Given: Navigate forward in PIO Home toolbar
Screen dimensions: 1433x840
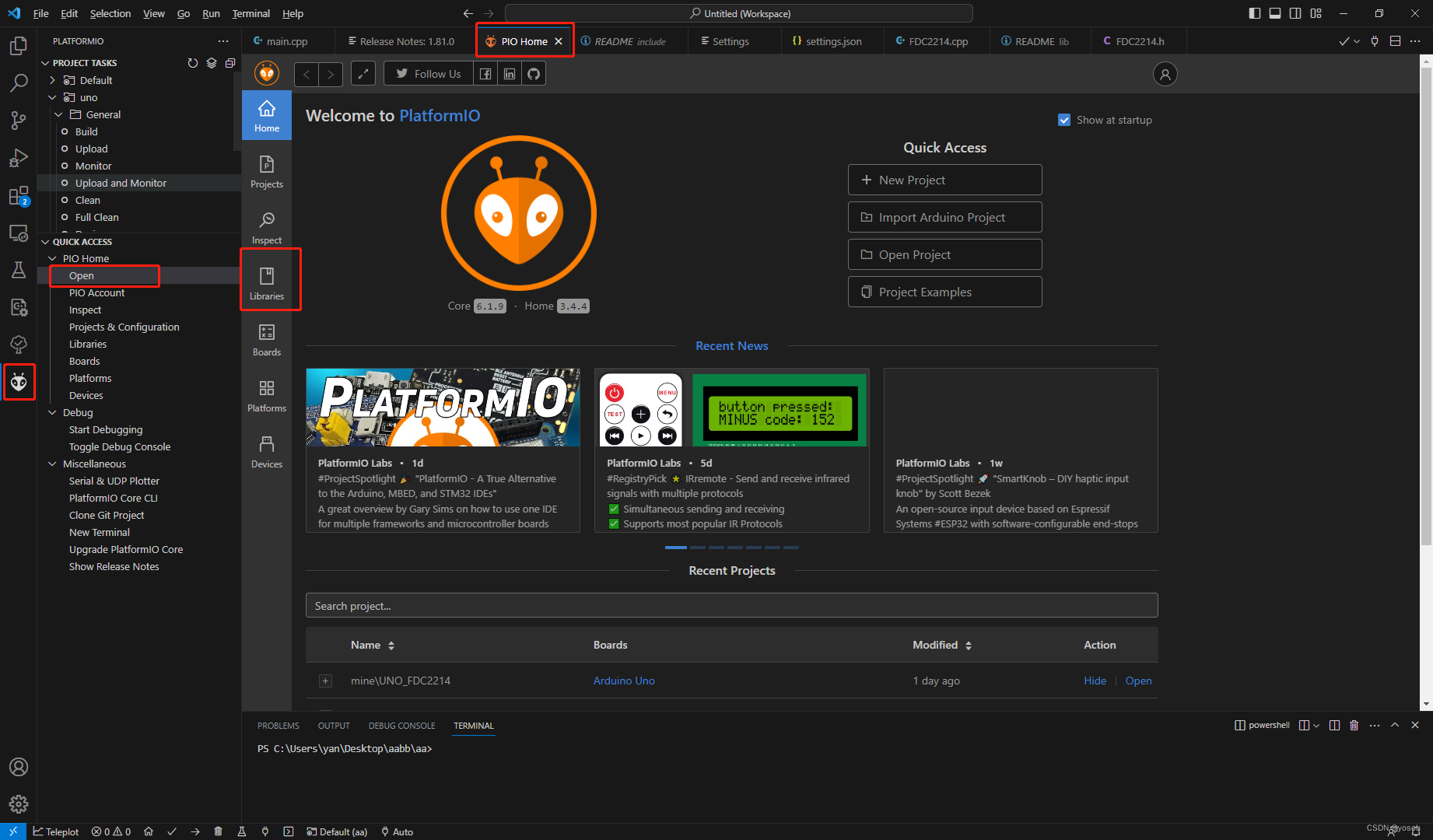Looking at the screenshot, I should 331,74.
